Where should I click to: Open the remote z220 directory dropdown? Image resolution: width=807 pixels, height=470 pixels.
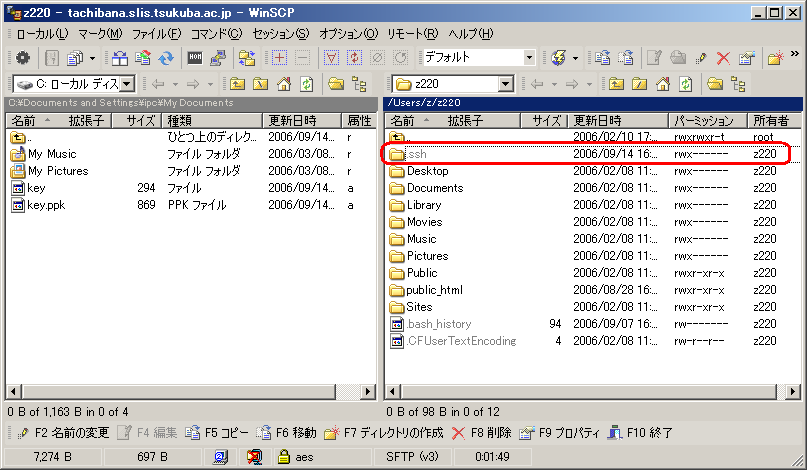tap(506, 83)
